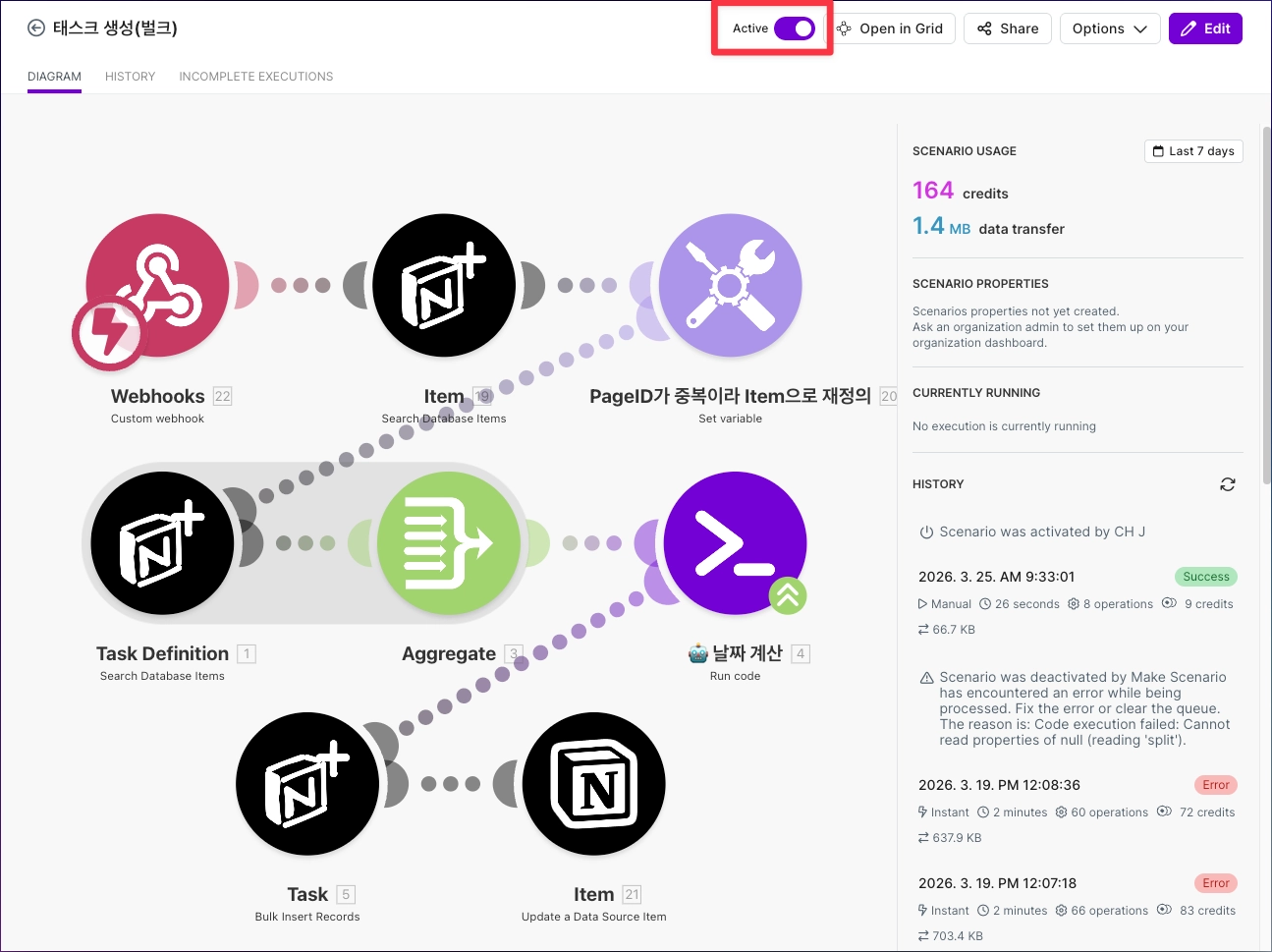Click the Success status badge
This screenshot has height=952, width=1272.
click(1206, 577)
